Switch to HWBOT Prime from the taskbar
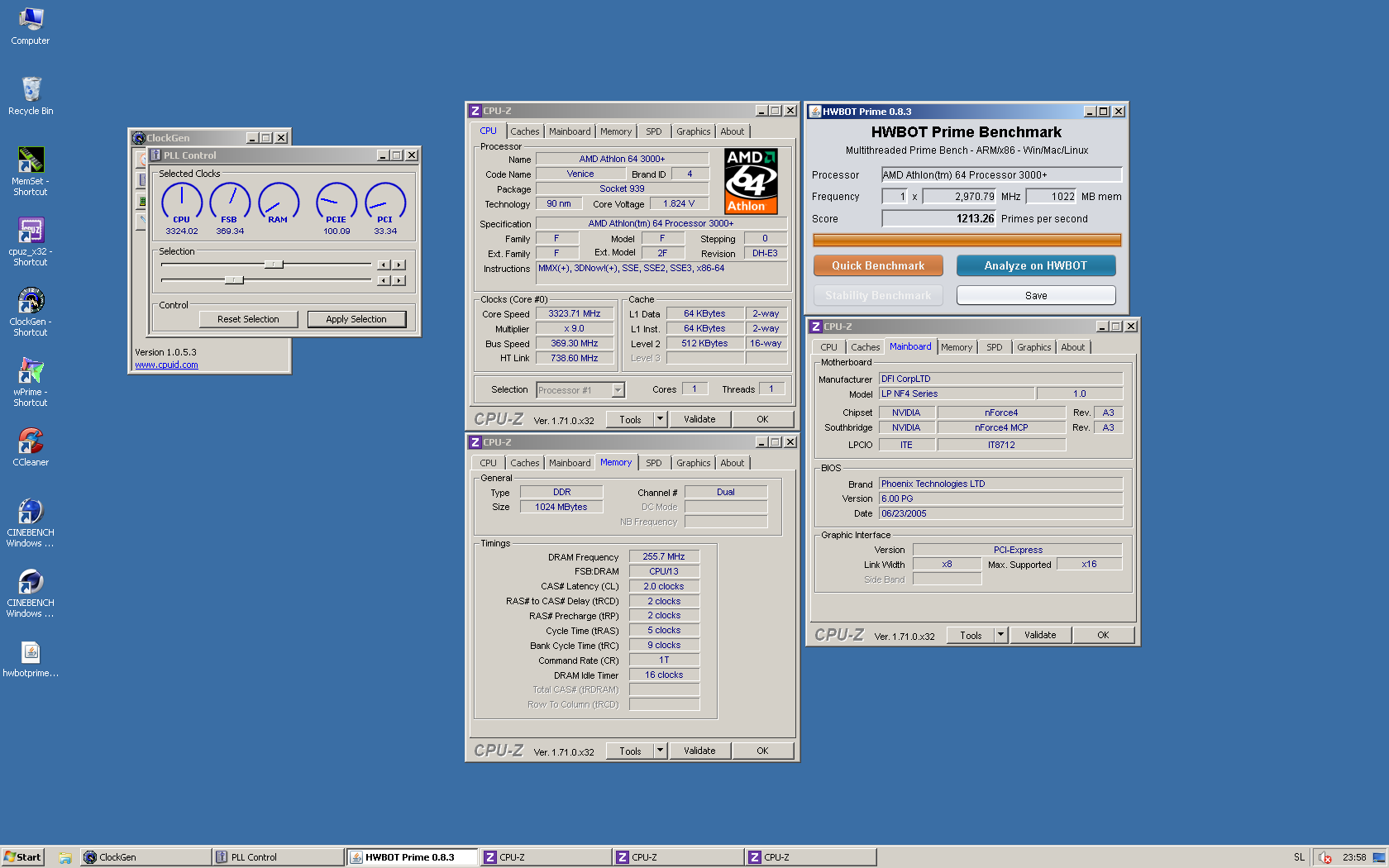The height and width of the screenshot is (868, 1389). point(412,857)
